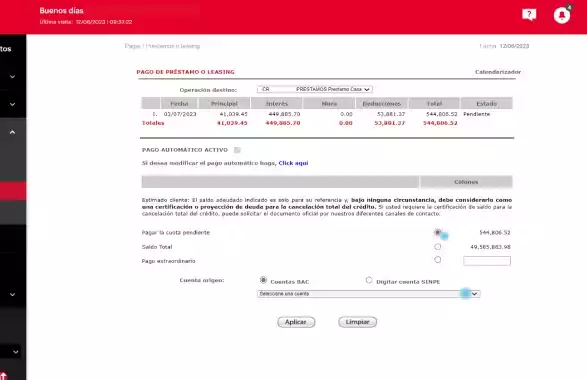Click the 'Interés' column header

click(x=277, y=103)
